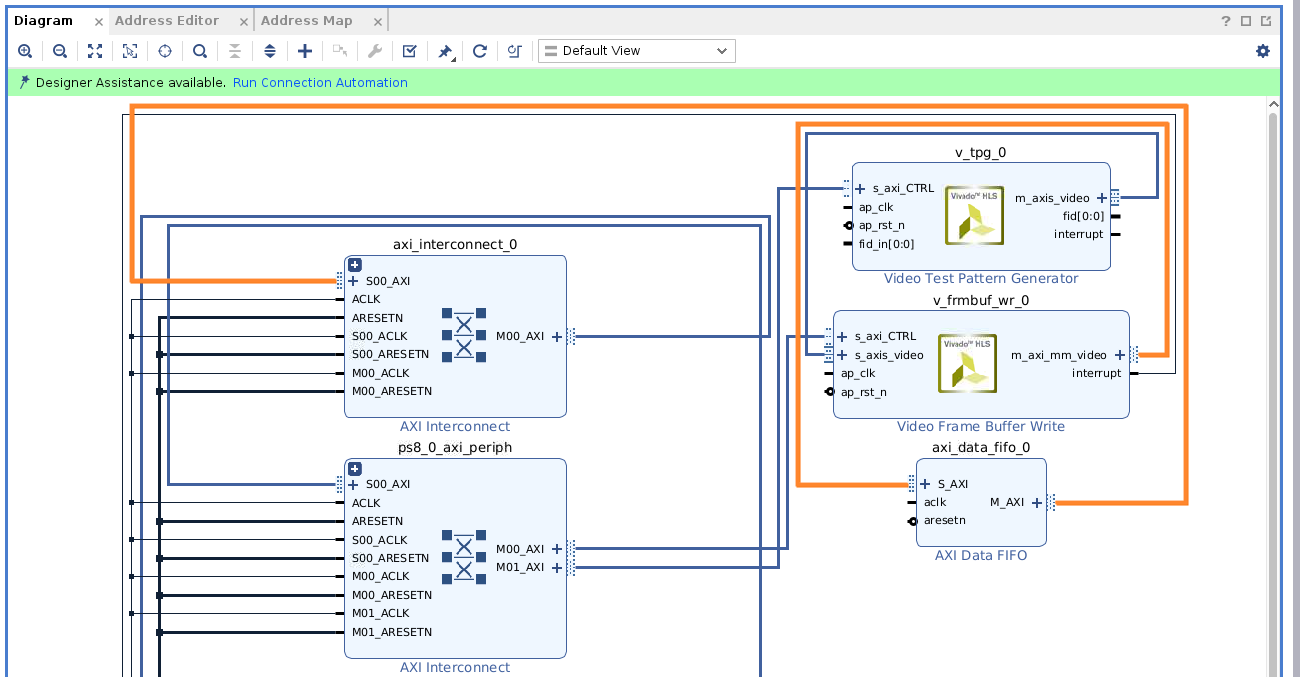Open the Default View dropdown
Image resolution: width=1300 pixels, height=677 pixels.
click(637, 51)
